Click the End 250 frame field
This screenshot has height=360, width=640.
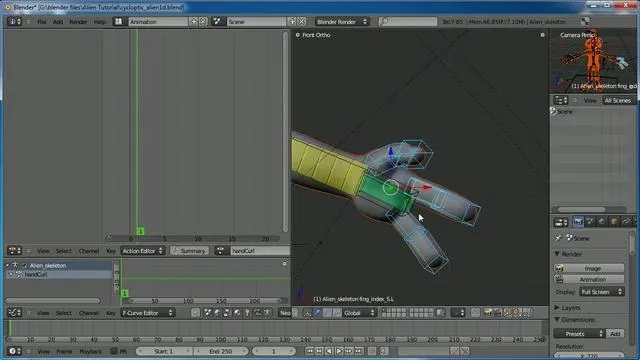[220, 351]
